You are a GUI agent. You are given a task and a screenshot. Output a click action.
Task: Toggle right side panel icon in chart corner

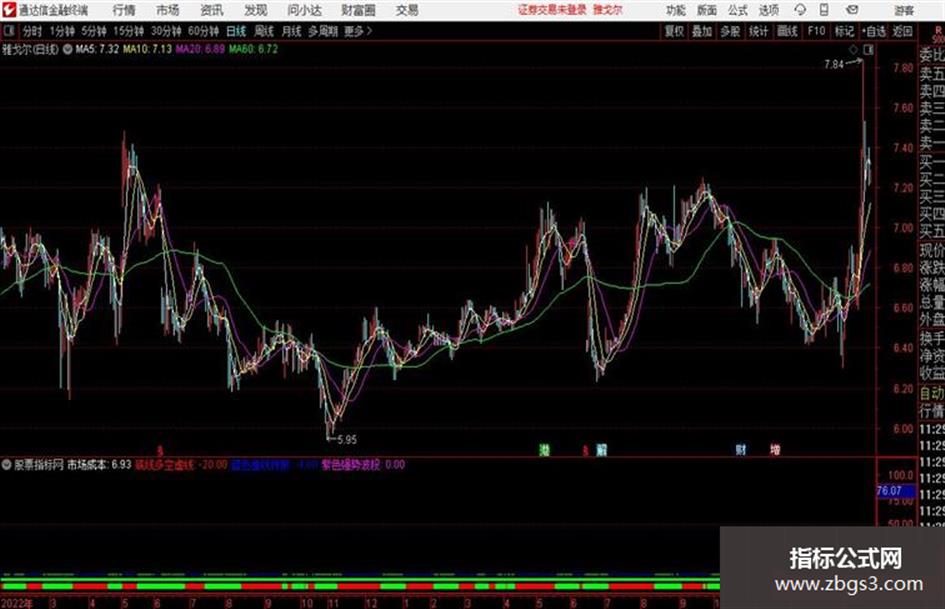tap(868, 50)
